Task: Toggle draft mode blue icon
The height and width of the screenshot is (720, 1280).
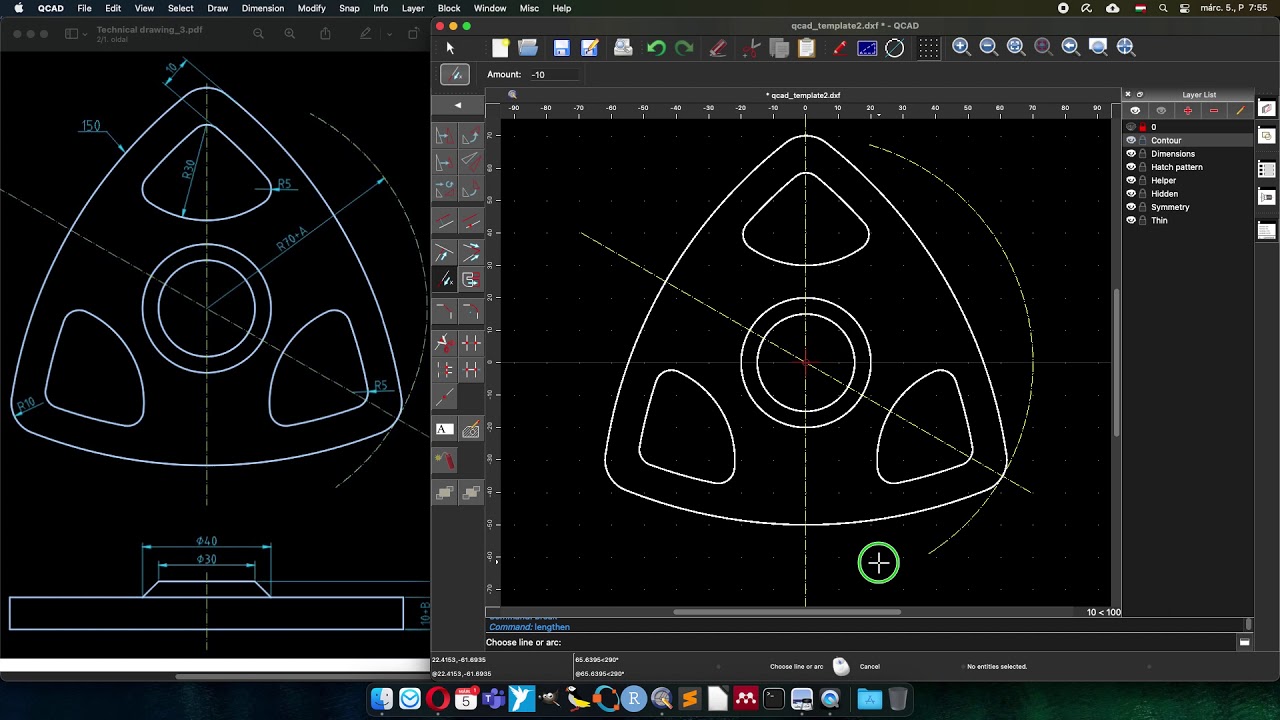Action: pos(867,47)
